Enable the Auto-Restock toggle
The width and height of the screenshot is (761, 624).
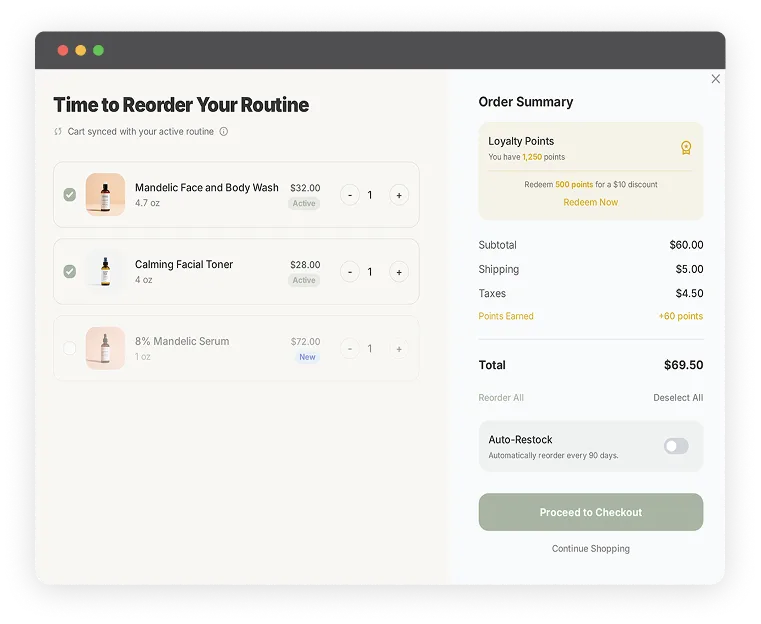click(x=676, y=446)
